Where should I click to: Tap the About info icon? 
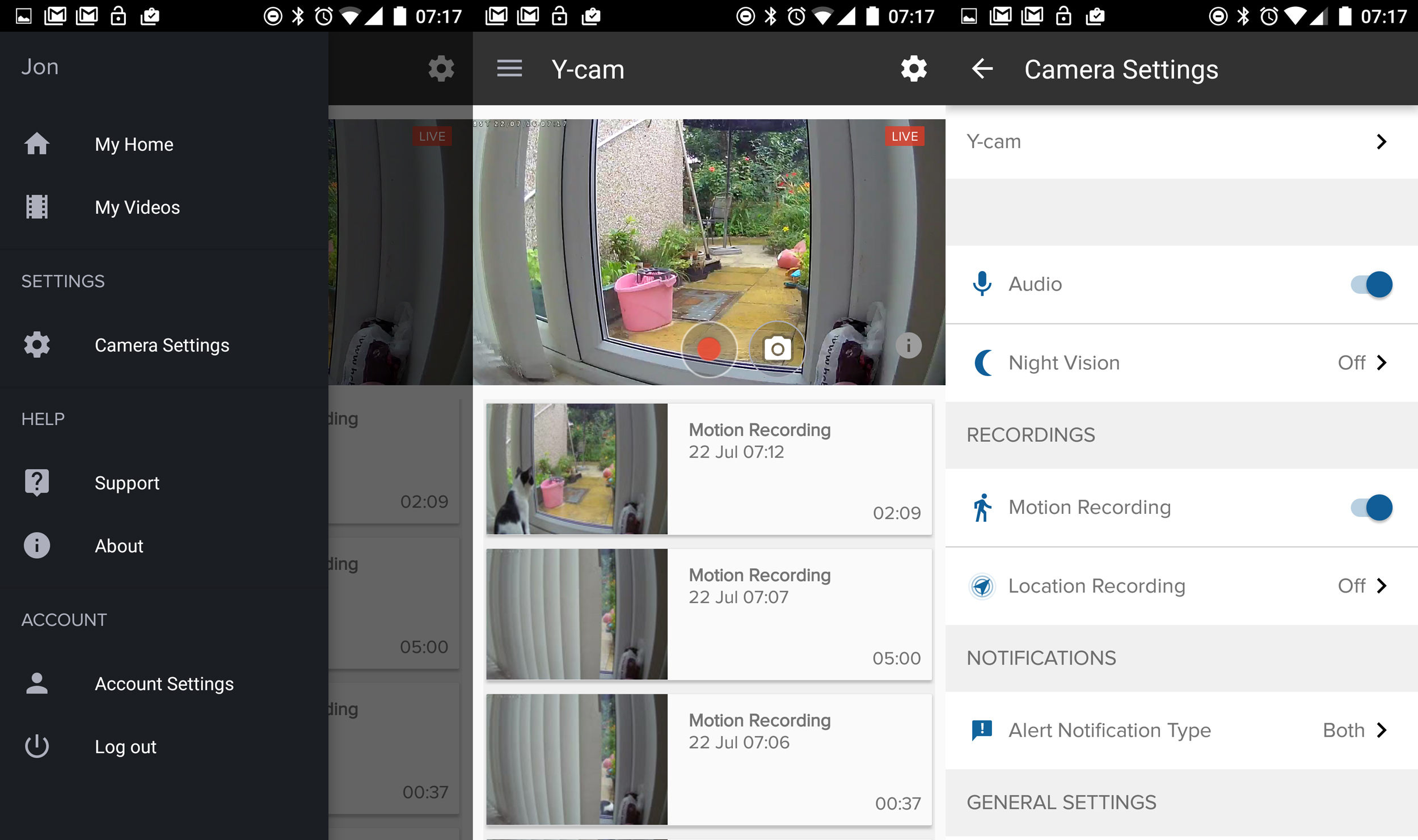coord(36,545)
